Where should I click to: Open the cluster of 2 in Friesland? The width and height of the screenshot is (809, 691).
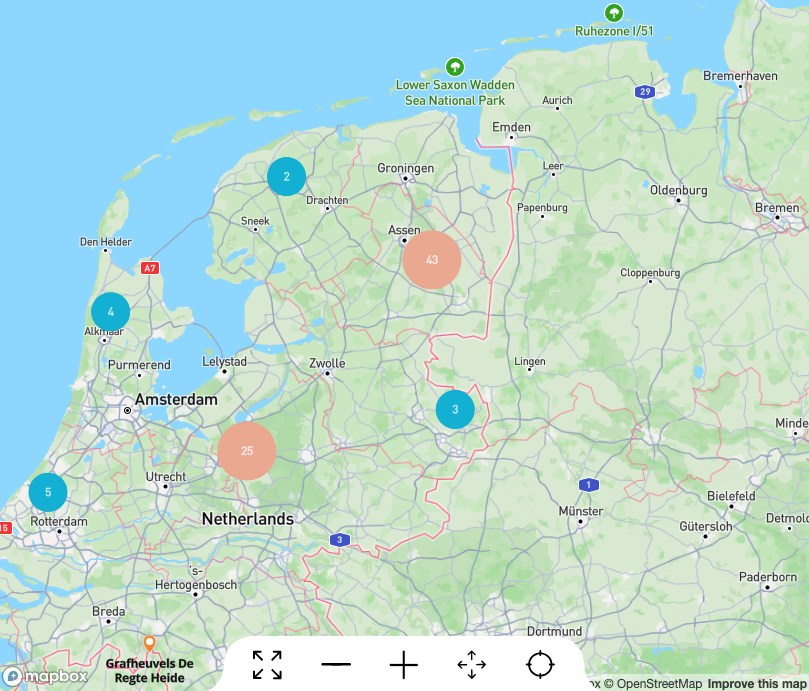coord(286,176)
